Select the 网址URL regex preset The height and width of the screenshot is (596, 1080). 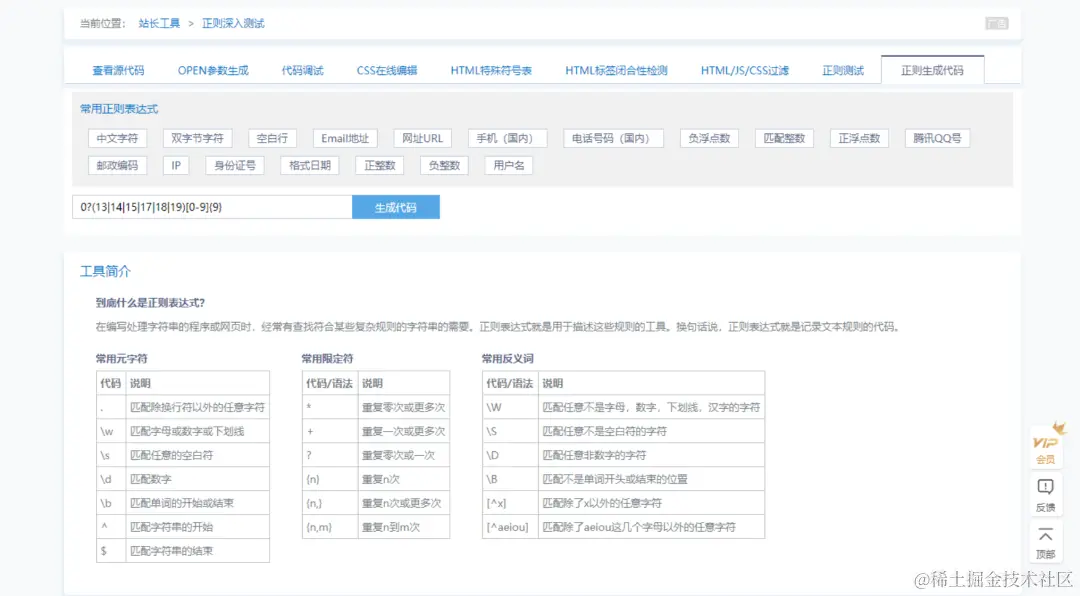[x=422, y=138]
